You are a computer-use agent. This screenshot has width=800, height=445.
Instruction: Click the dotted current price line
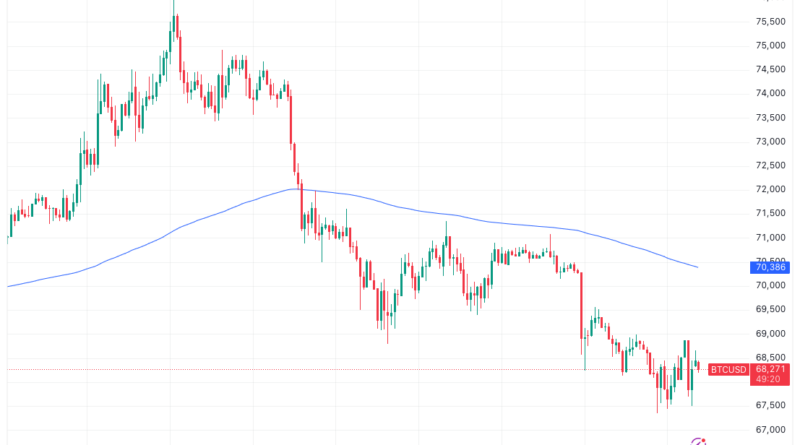tap(300, 369)
